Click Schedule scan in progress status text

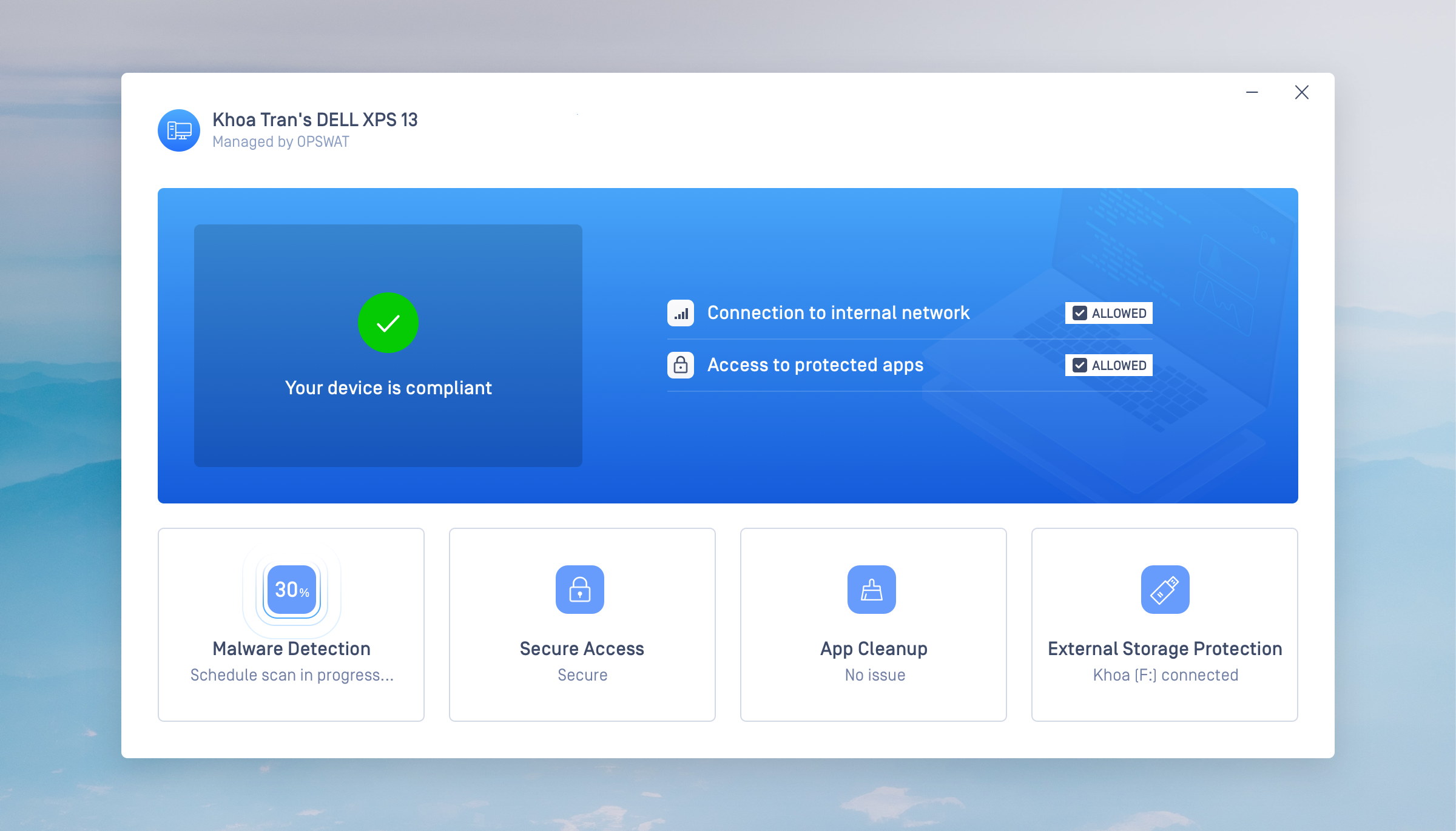(292, 675)
